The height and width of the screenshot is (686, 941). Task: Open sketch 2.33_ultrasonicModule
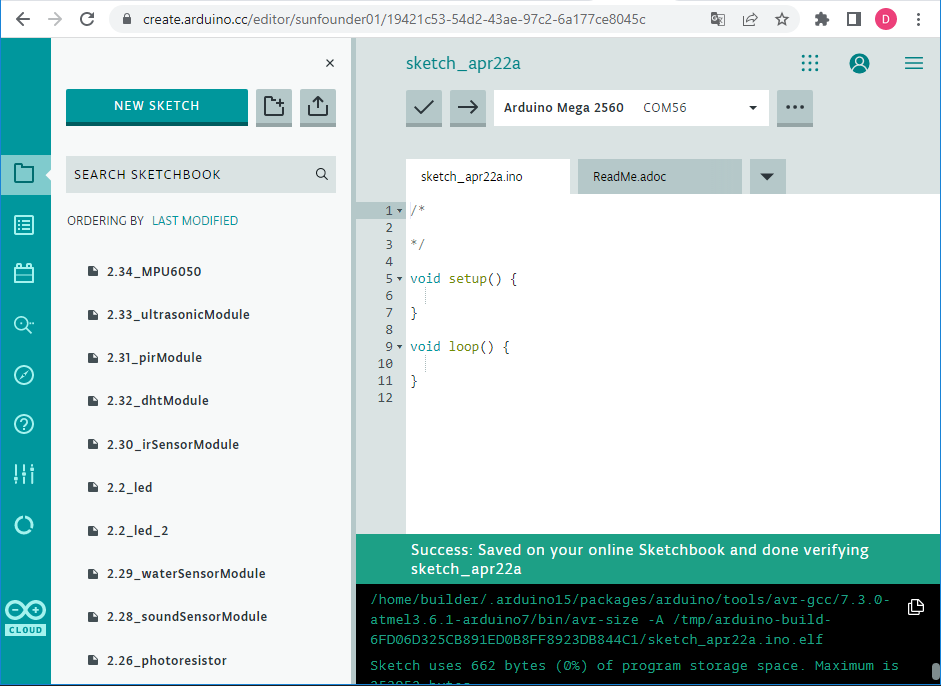coord(178,314)
